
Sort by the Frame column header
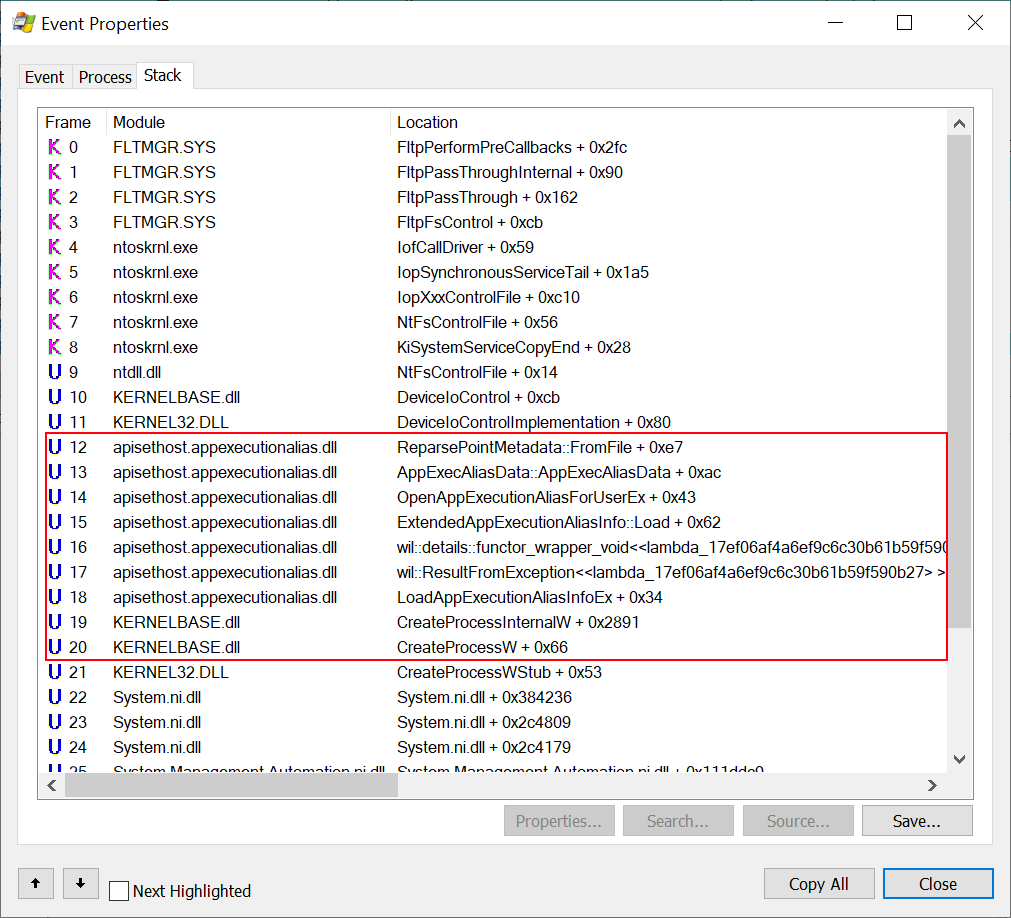point(72,122)
